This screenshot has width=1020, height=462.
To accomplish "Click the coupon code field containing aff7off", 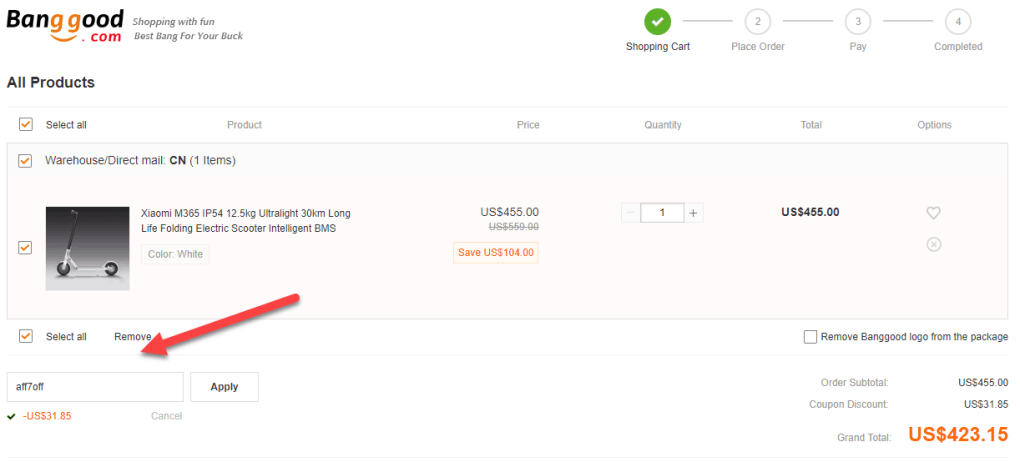I will (x=95, y=387).
